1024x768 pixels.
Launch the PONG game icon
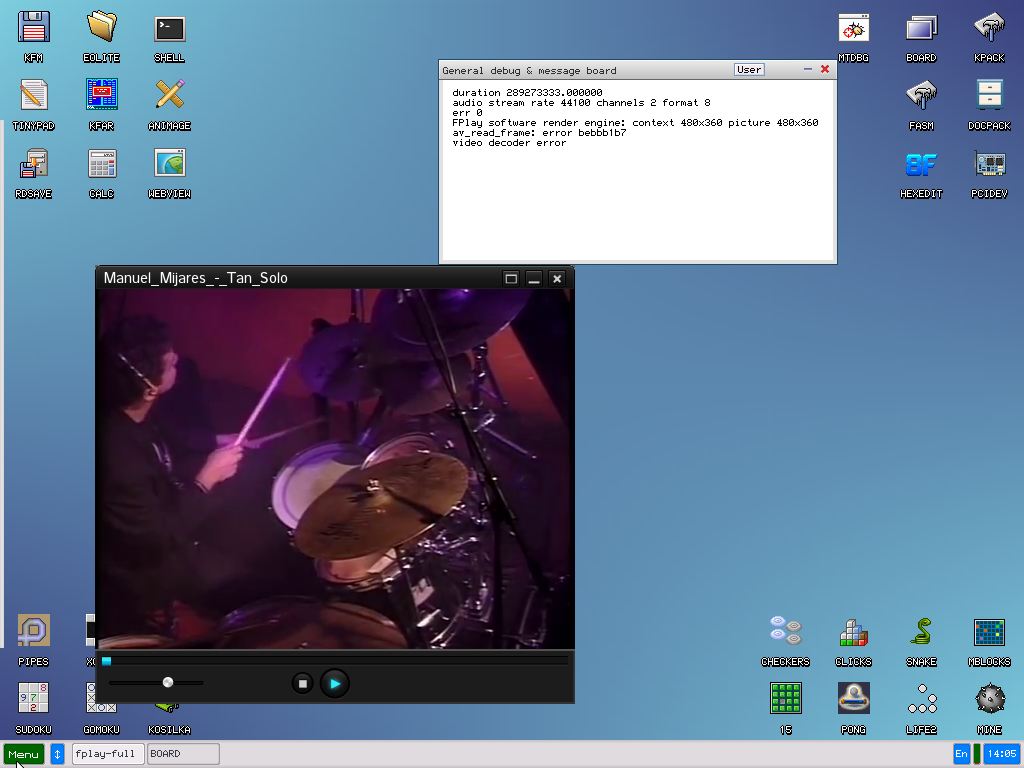[x=853, y=698]
